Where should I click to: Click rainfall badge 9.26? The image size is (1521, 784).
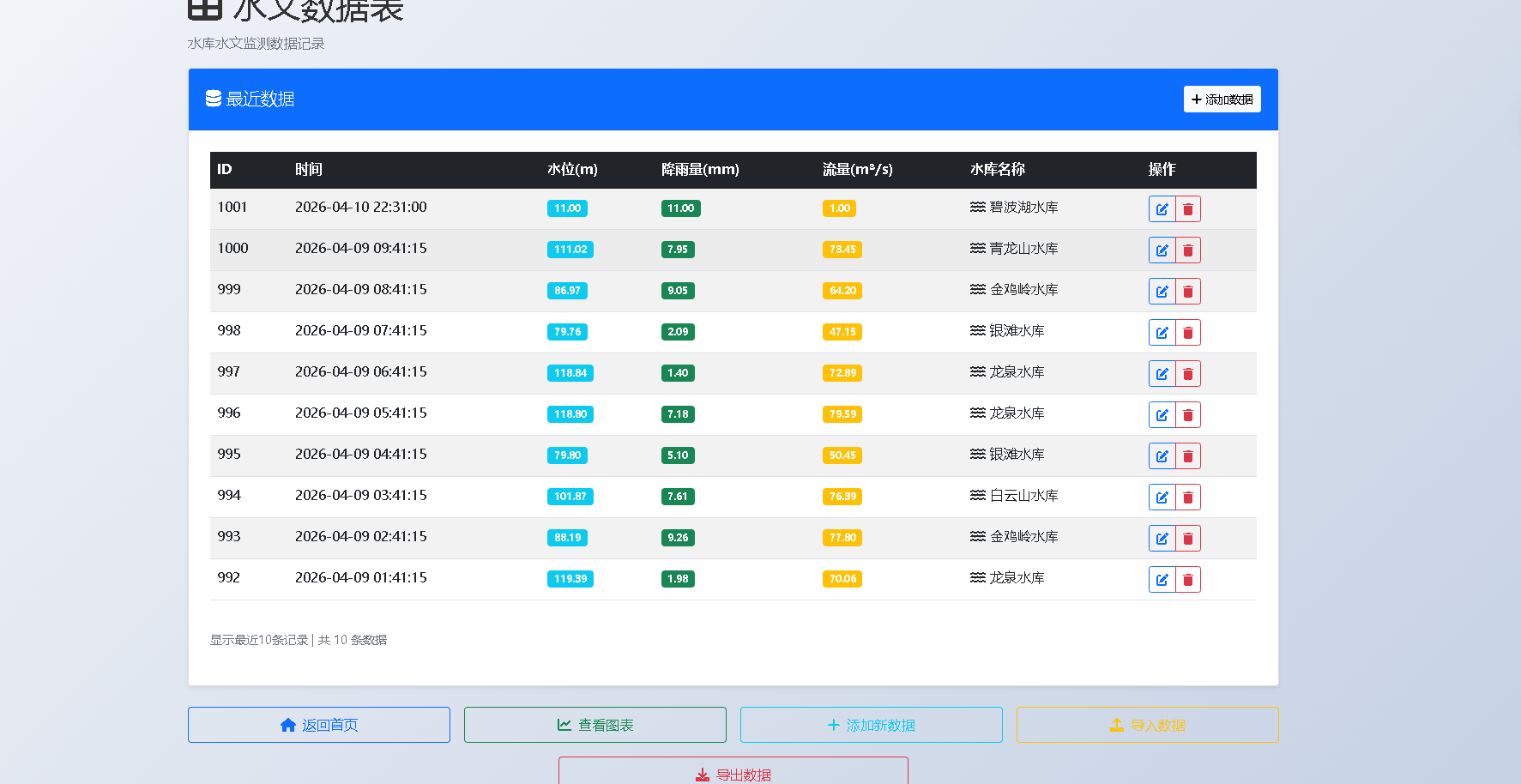coord(678,538)
